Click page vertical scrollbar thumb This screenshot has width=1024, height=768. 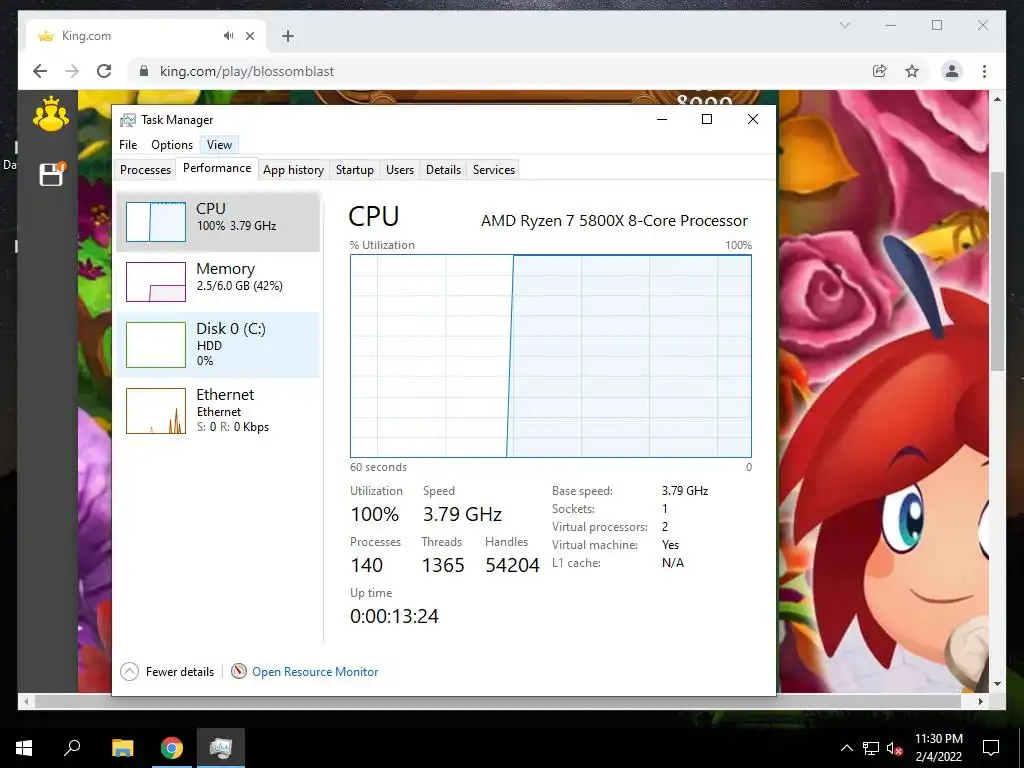[997, 271]
